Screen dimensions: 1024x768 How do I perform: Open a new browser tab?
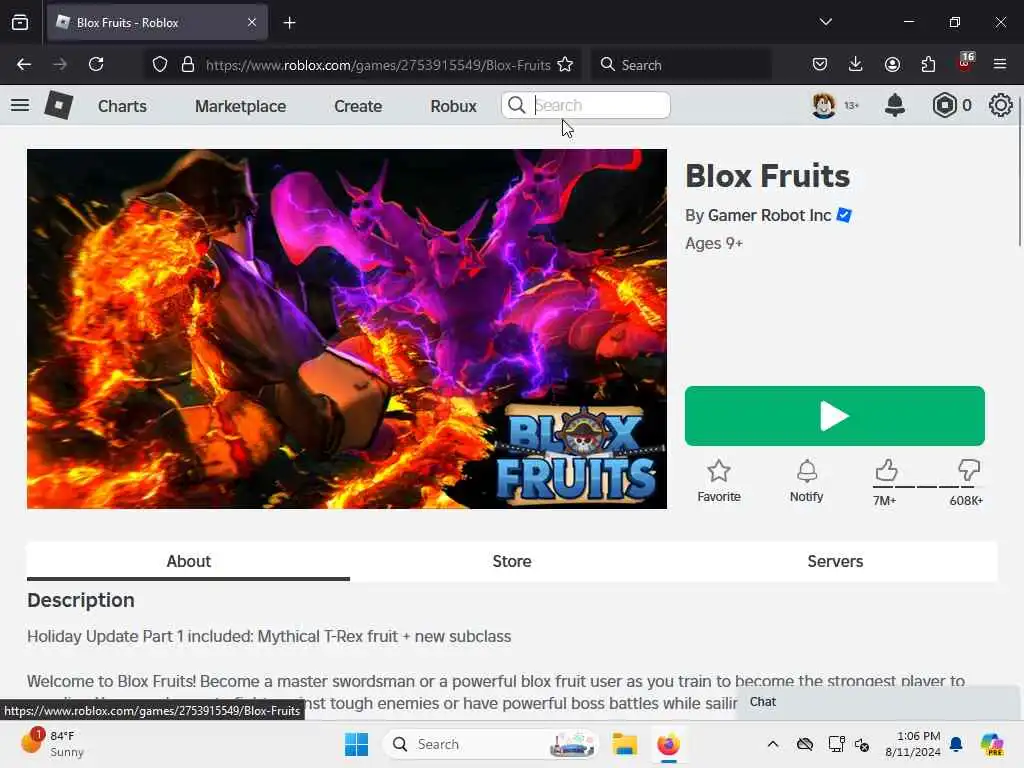(289, 23)
